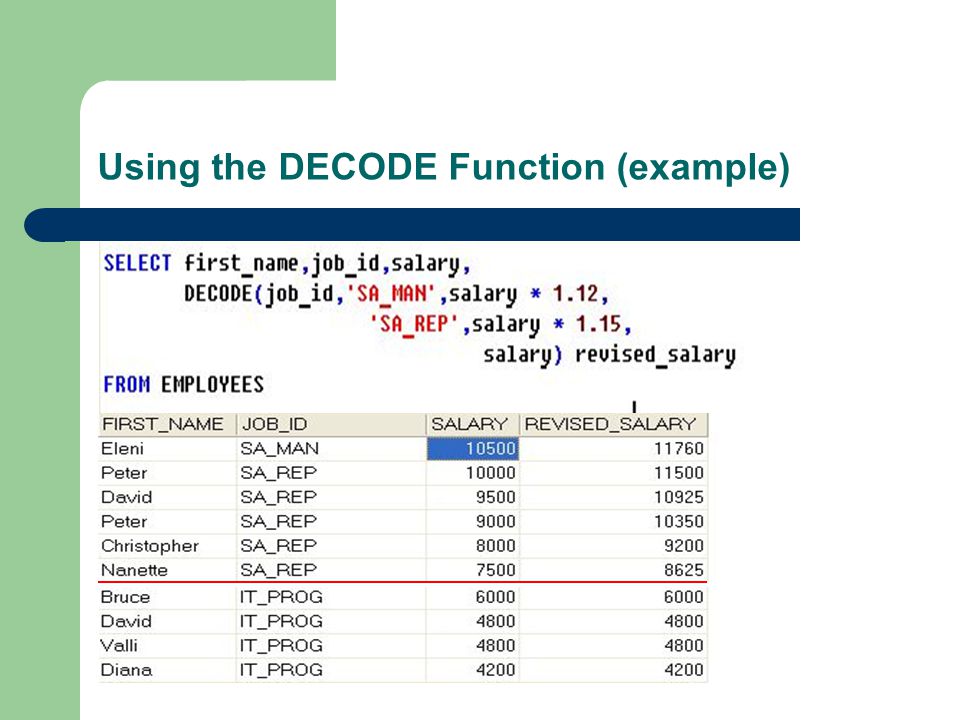960x720 pixels.
Task: Click the REVISED_SALARY column header
Action: click(613, 424)
